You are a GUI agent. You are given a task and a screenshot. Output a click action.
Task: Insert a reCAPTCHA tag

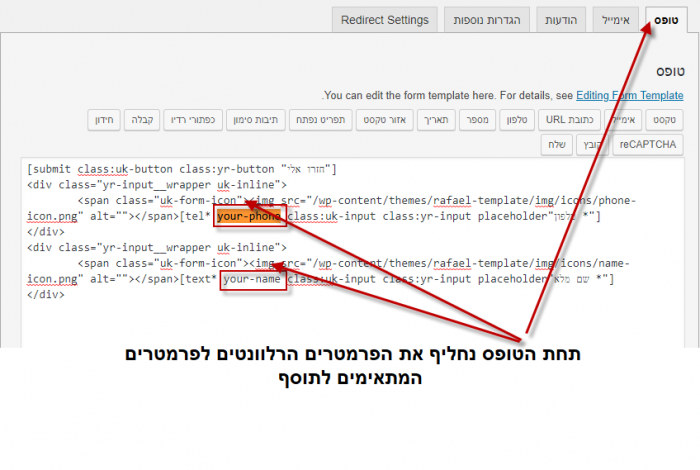pos(648,145)
